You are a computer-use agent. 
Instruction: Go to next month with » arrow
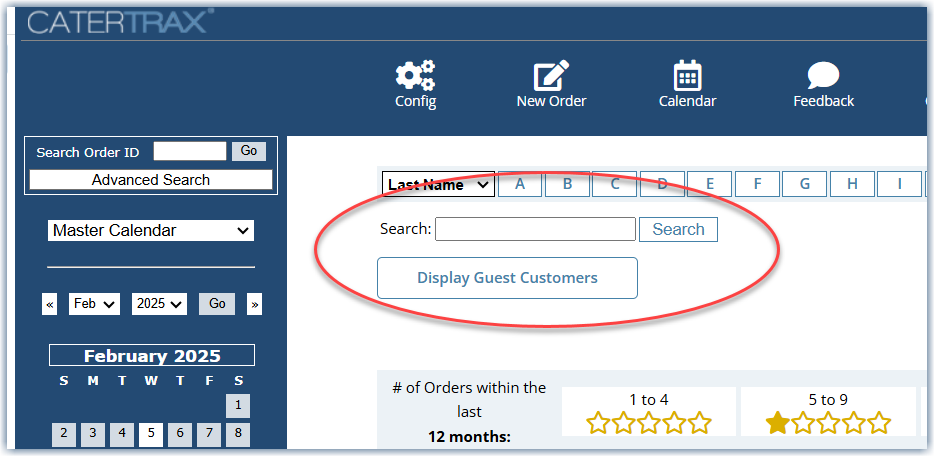pyautogui.click(x=255, y=304)
